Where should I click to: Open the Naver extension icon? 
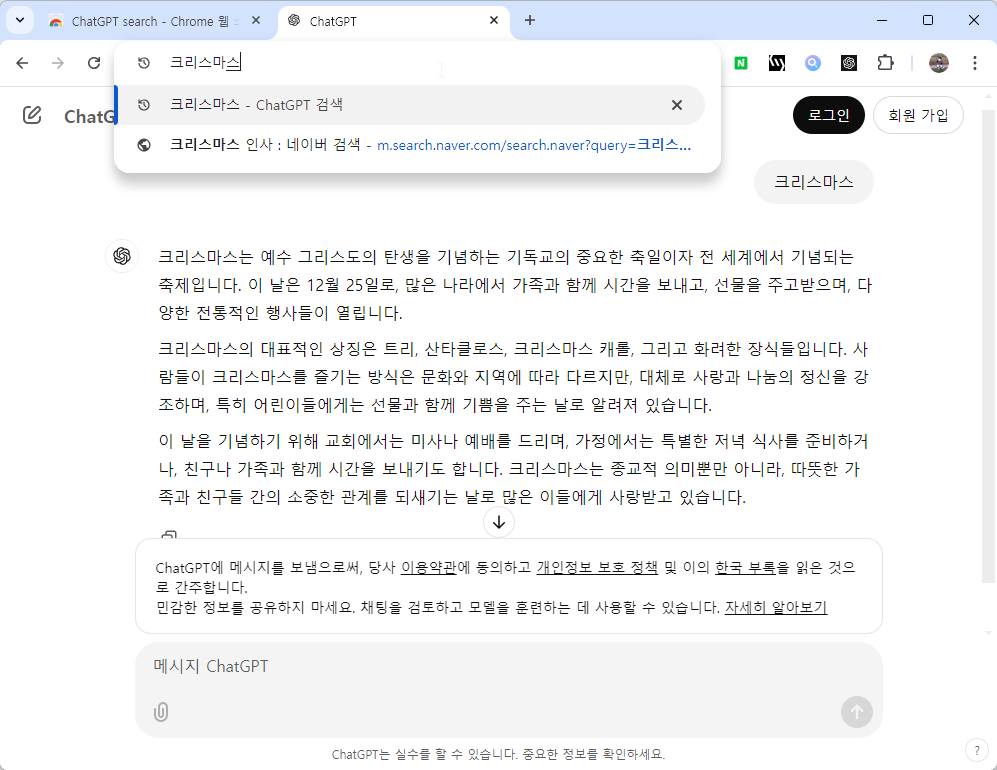click(x=740, y=62)
